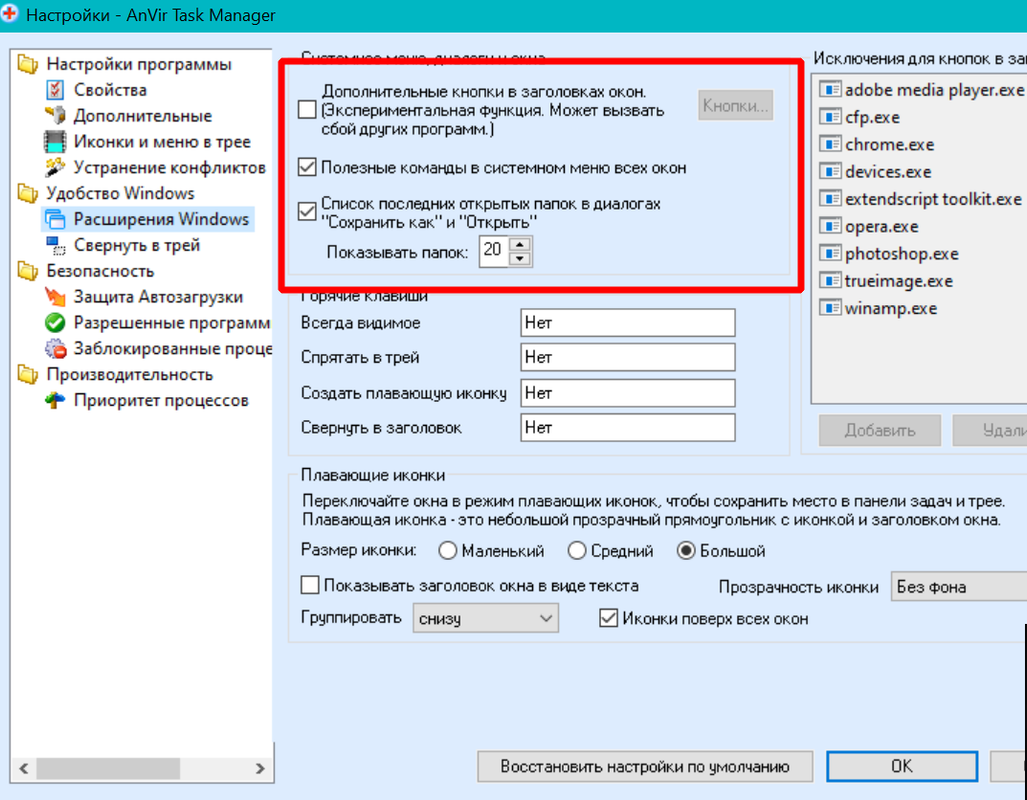
Task: Enable Дополнительные кнопки в заголовках окон checkbox
Action: 307,109
